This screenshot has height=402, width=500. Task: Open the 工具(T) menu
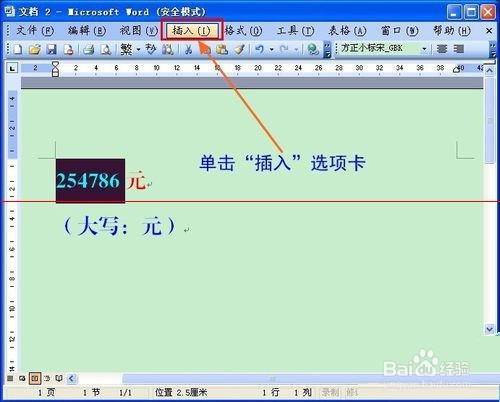[x=295, y=31]
